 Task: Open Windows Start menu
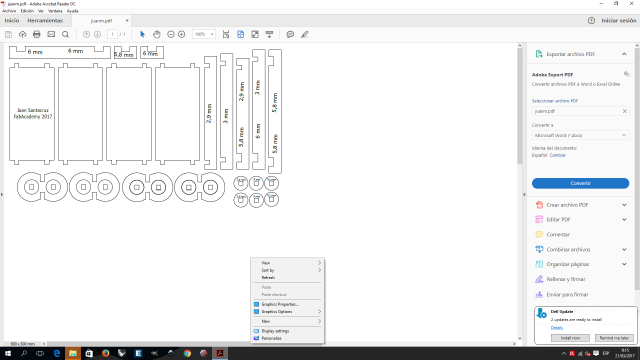(8, 353)
